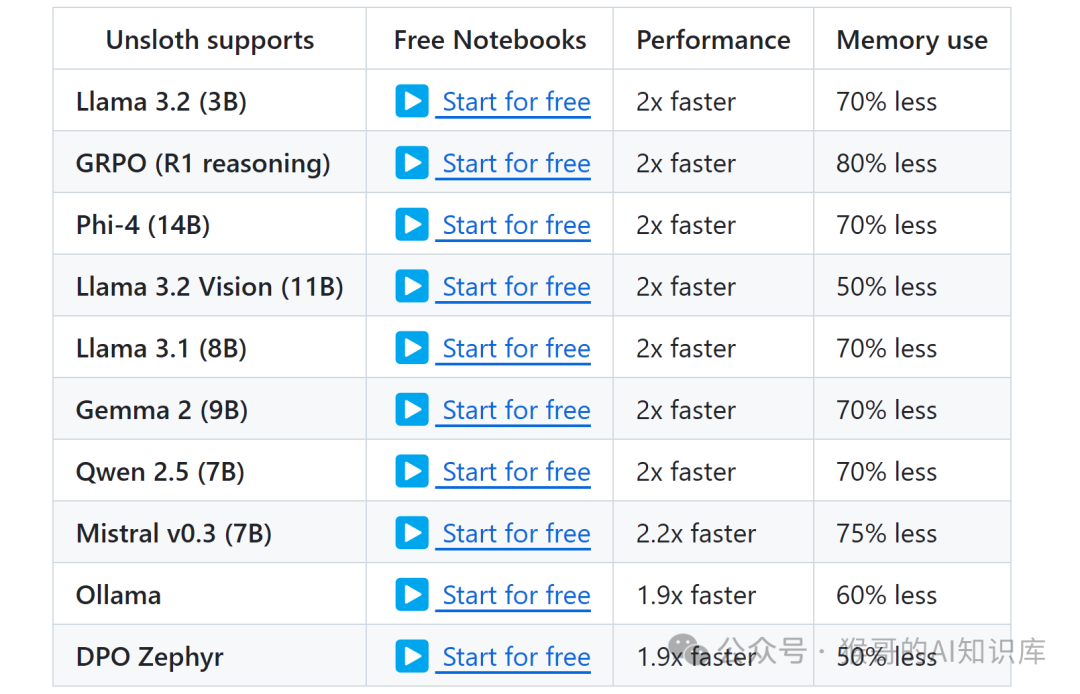Click the play icon in the Llama 3.2 (3B) row
The width and height of the screenshot is (1080, 694).
point(411,101)
